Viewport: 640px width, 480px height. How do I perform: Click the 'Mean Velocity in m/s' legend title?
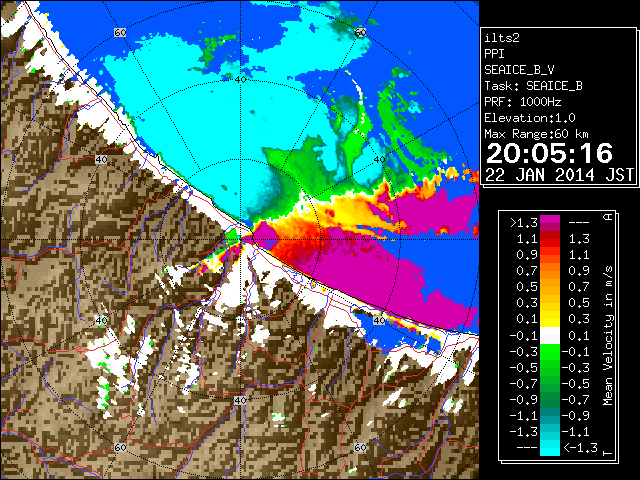[608, 336]
